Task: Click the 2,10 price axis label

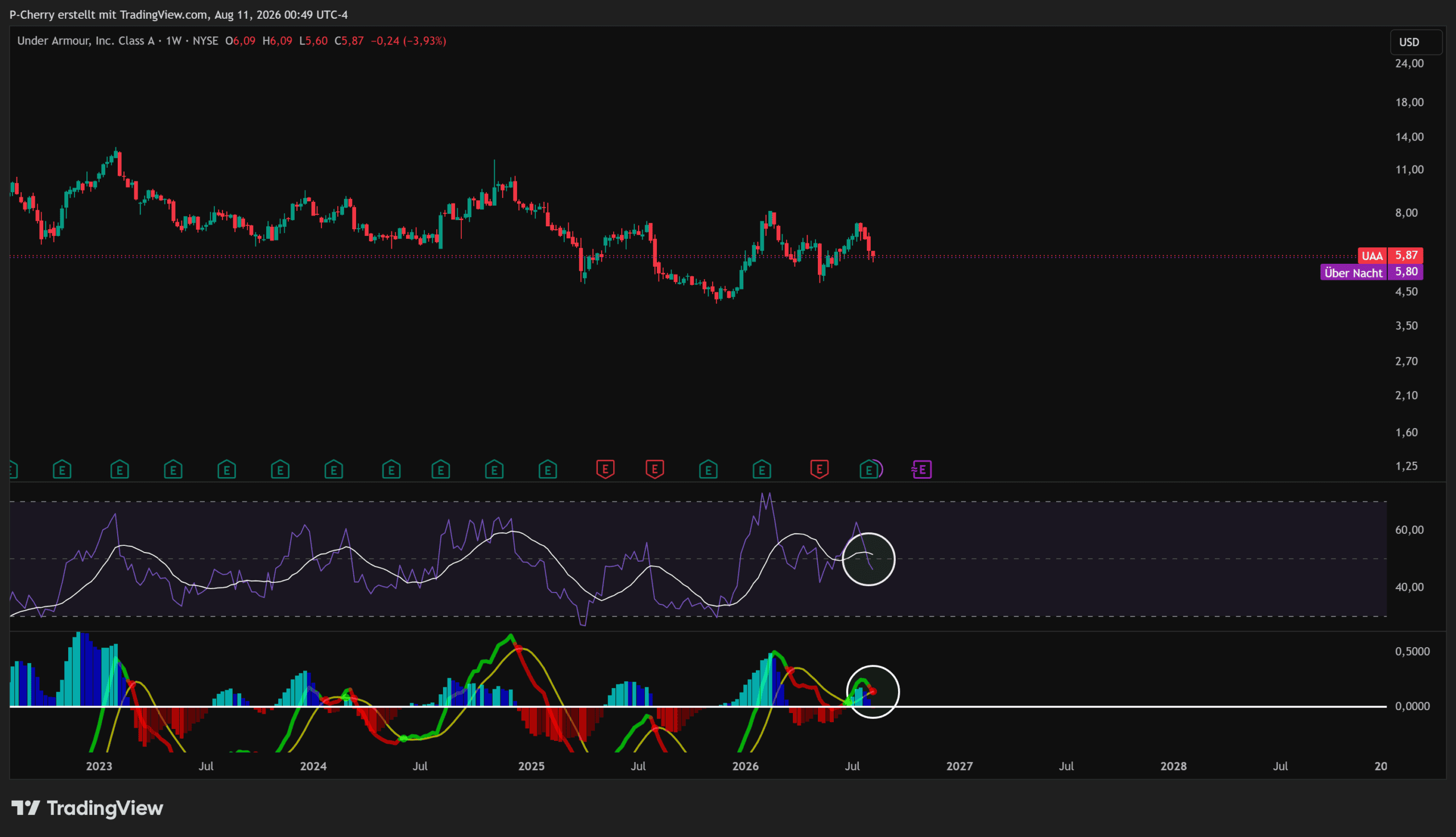Action: pyautogui.click(x=1407, y=395)
